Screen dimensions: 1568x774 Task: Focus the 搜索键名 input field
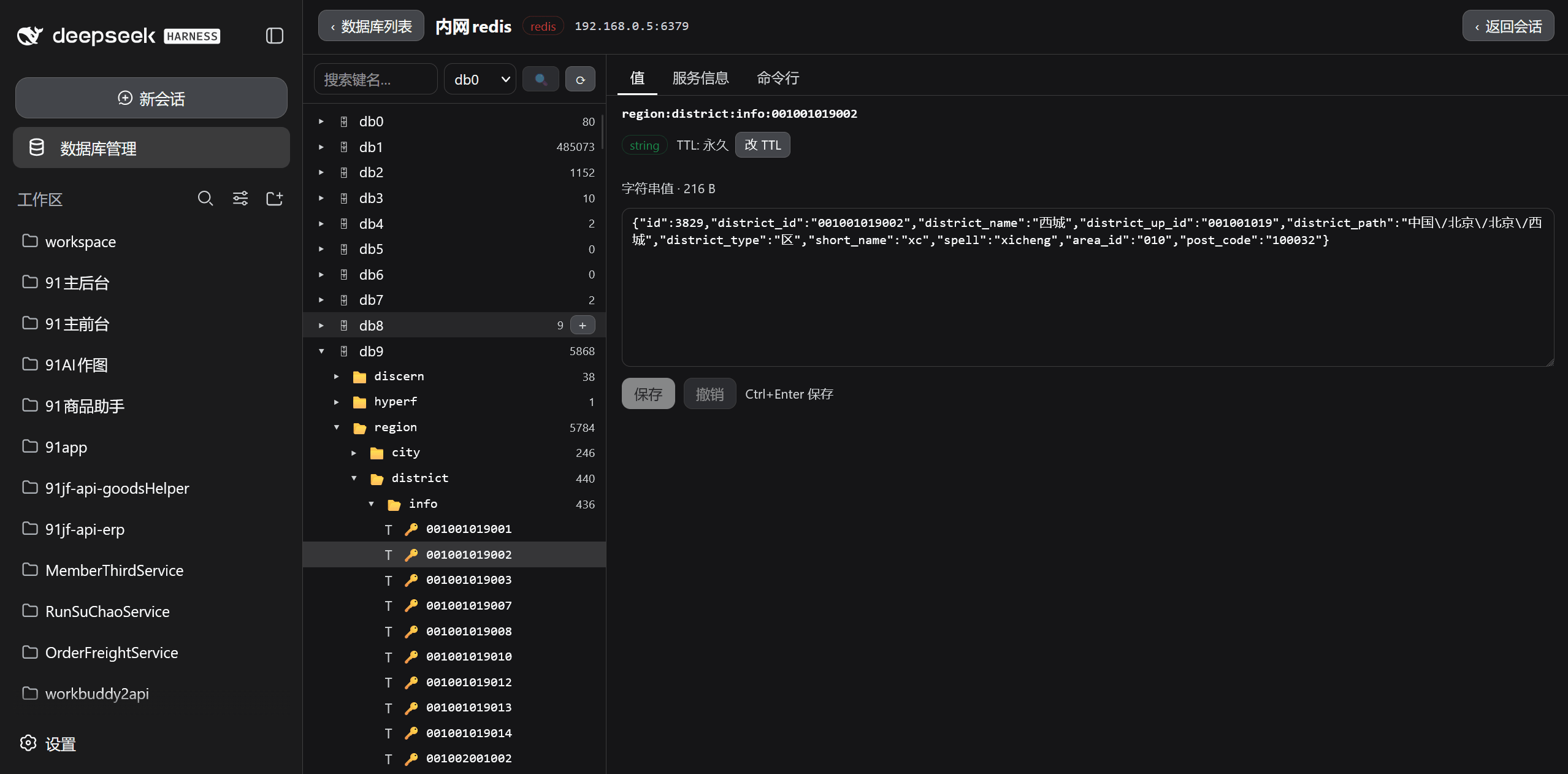pyautogui.click(x=376, y=79)
